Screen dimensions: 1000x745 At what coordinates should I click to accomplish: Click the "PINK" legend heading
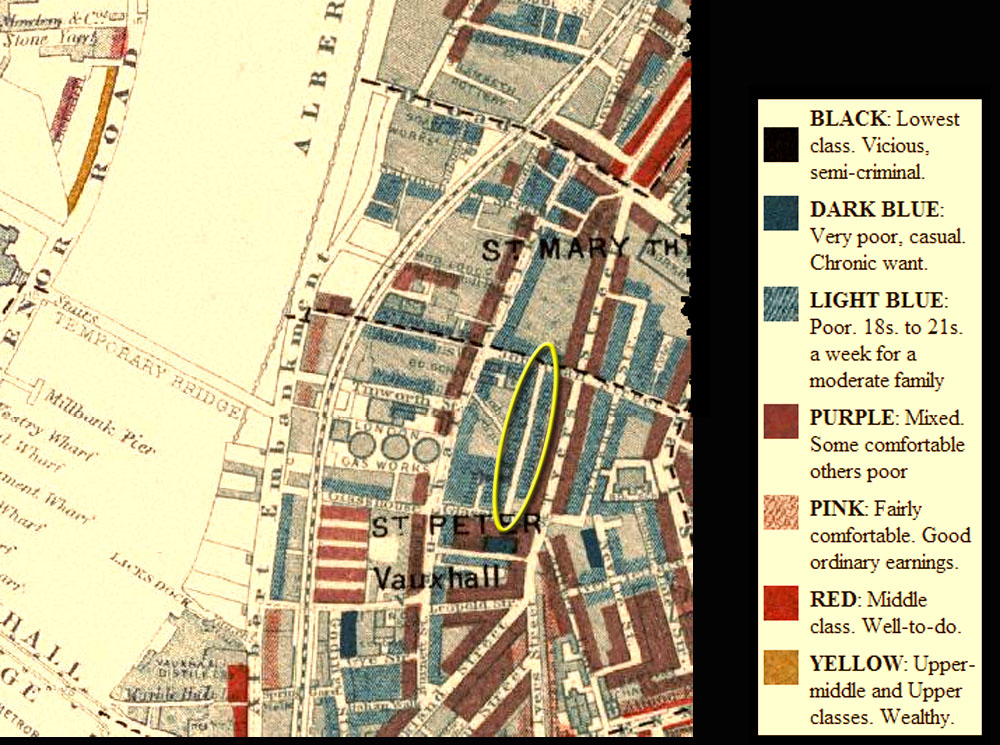point(837,508)
